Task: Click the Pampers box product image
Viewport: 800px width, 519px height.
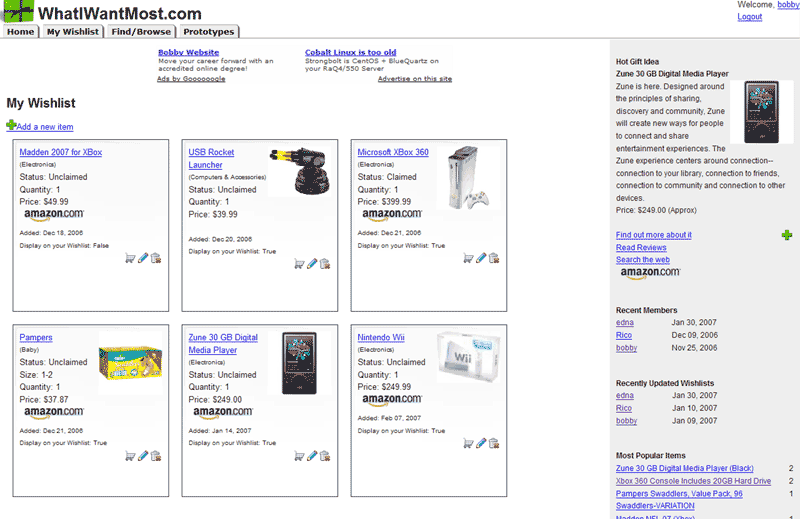Action: coord(131,363)
